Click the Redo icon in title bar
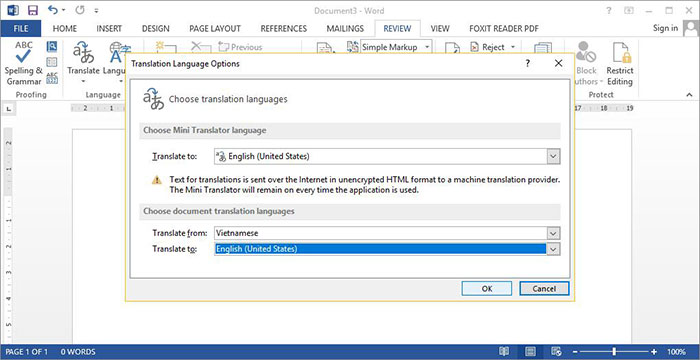700x360 pixels. 80,10
